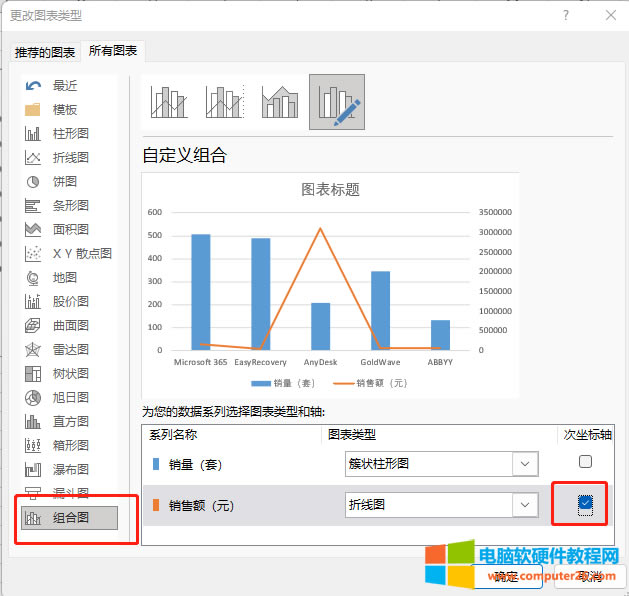629x596 pixels.
Task: Switch to 所有图表 tab
Action: 113,51
